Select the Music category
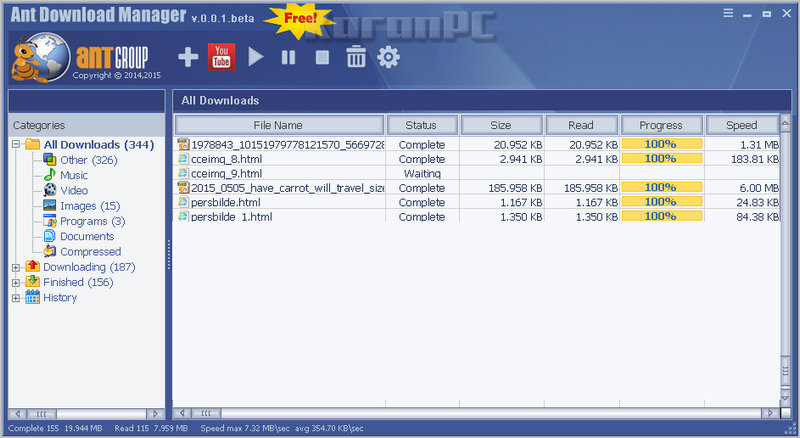The image size is (800, 438). click(x=73, y=175)
